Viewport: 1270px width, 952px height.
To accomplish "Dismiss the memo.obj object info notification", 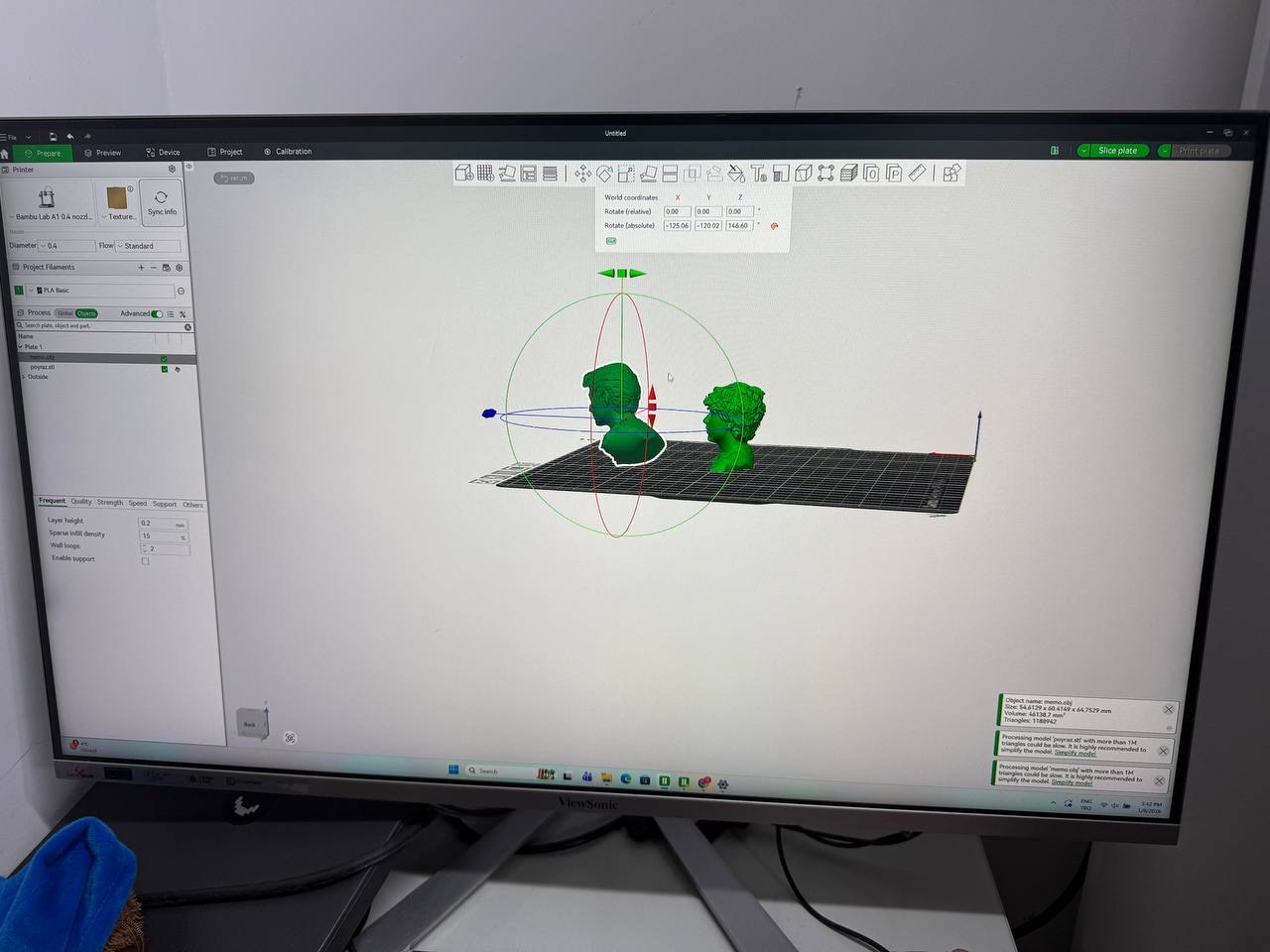I will click(x=1169, y=710).
